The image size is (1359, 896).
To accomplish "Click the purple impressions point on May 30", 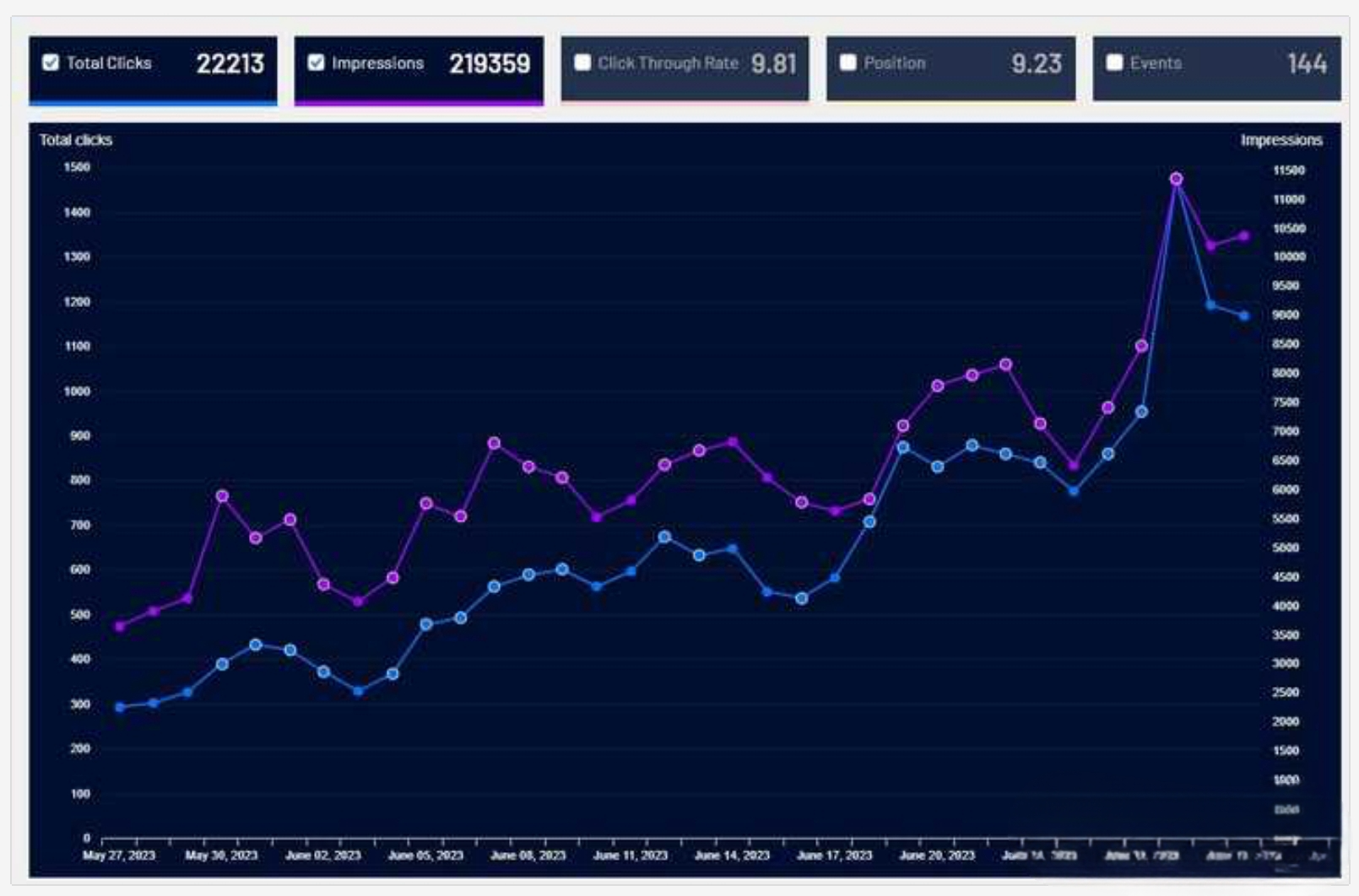I will coord(222,496).
